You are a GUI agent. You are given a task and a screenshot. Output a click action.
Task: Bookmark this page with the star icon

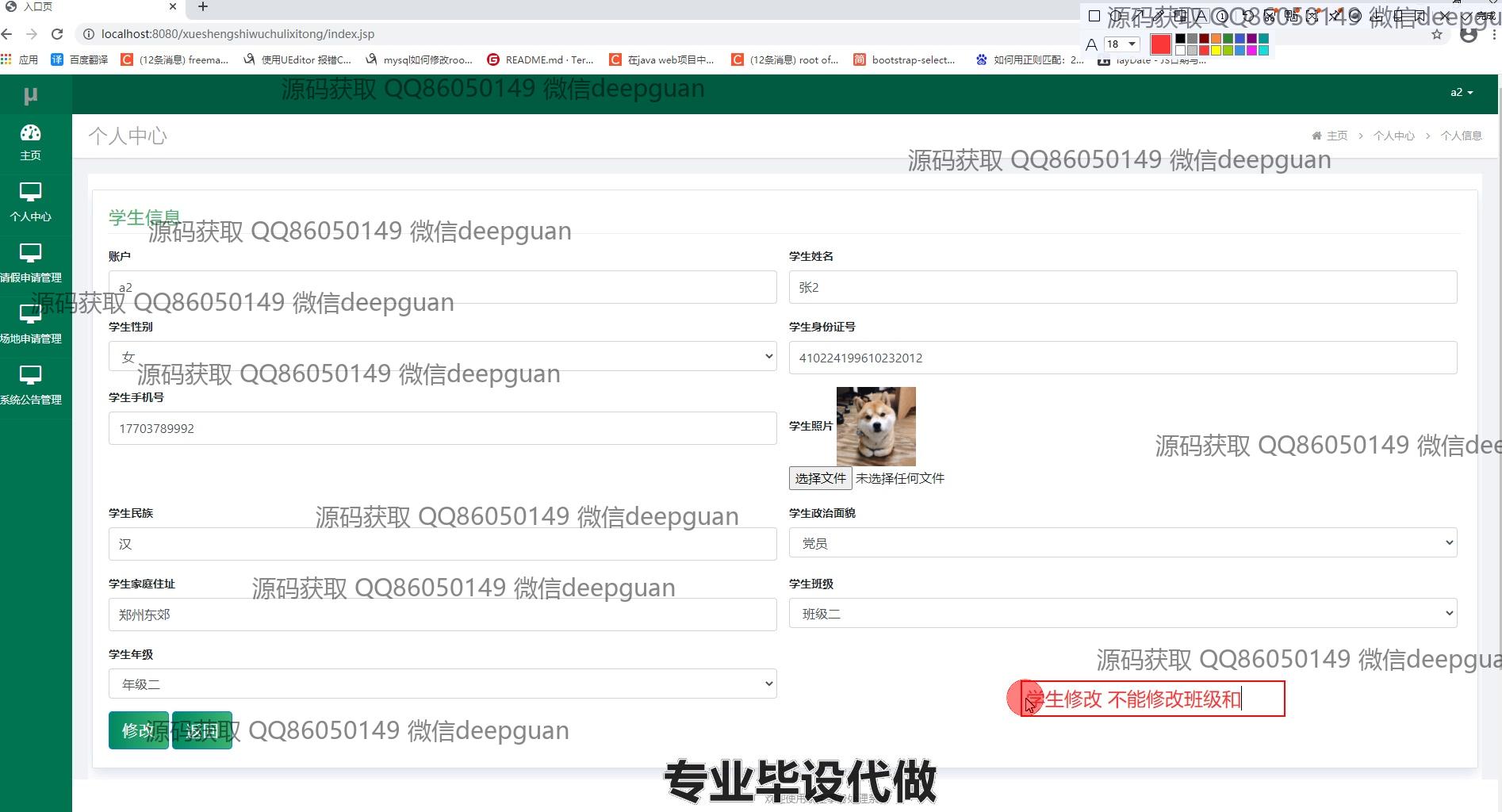pyautogui.click(x=1437, y=35)
